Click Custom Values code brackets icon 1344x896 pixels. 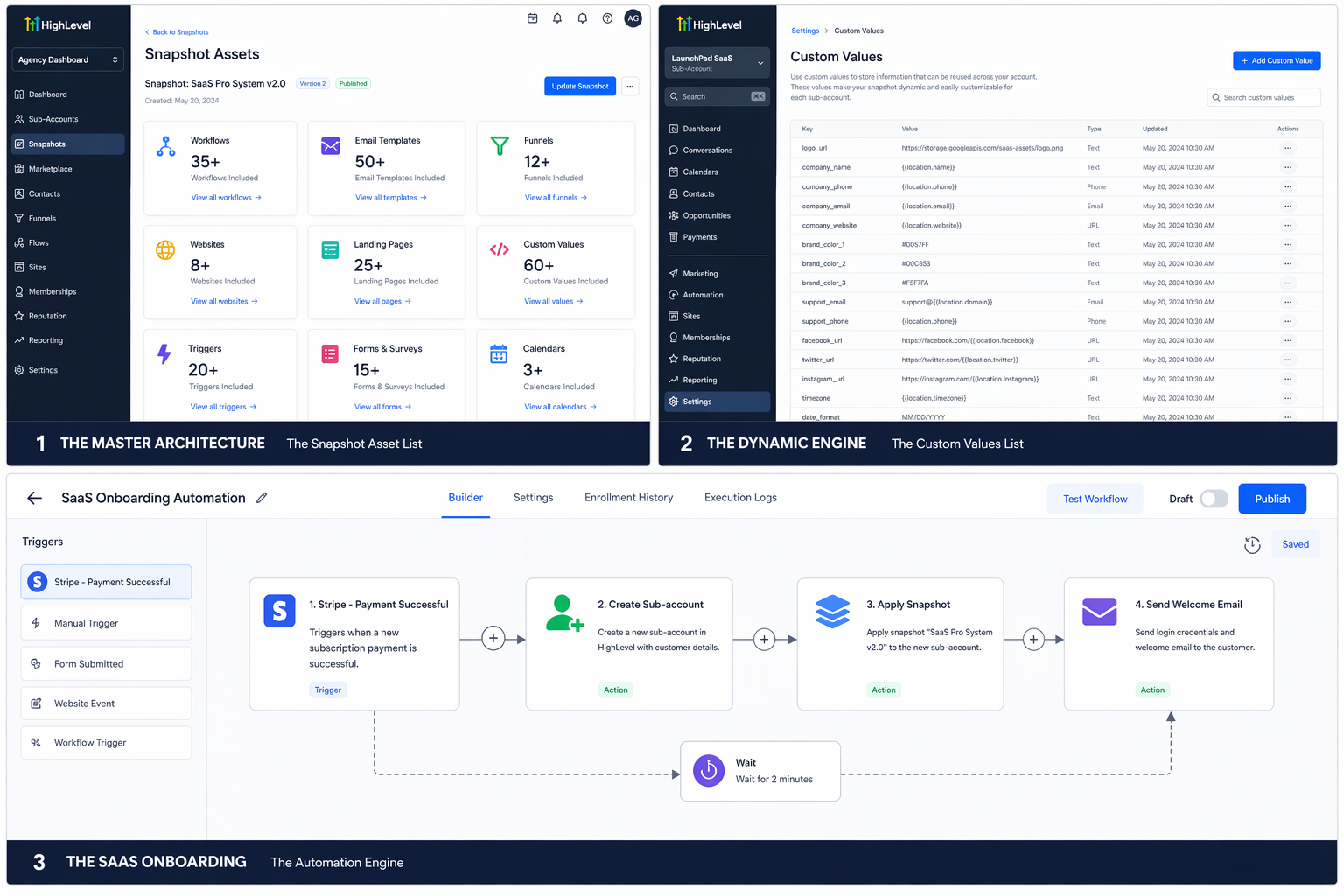[500, 249]
